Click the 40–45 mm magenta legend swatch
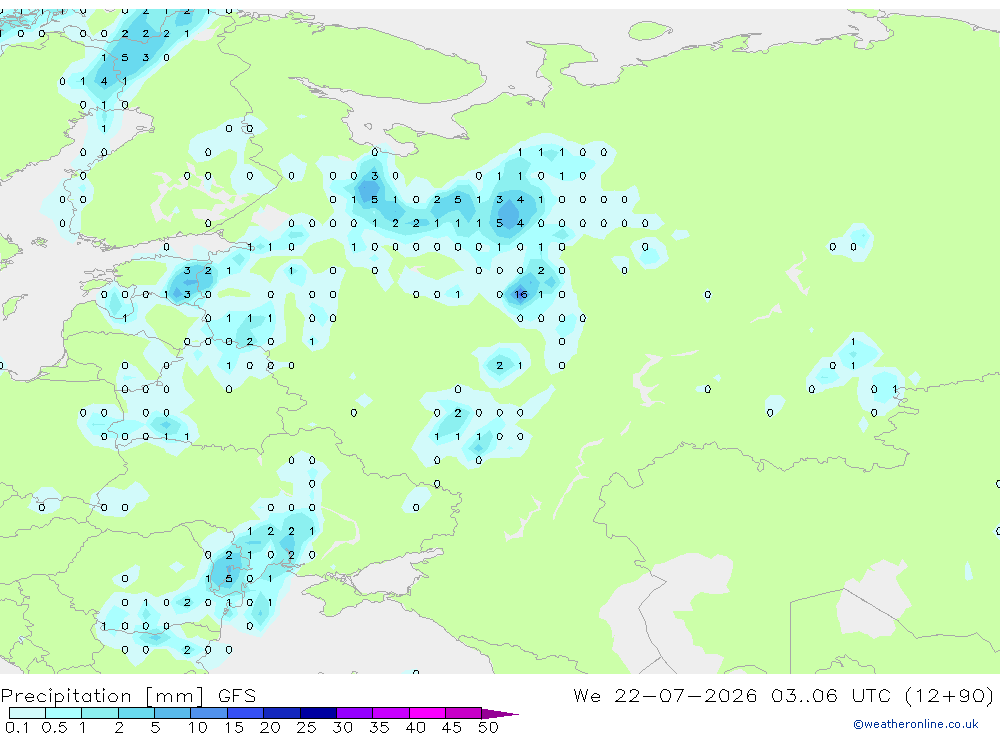1000x733 pixels. click(427, 713)
